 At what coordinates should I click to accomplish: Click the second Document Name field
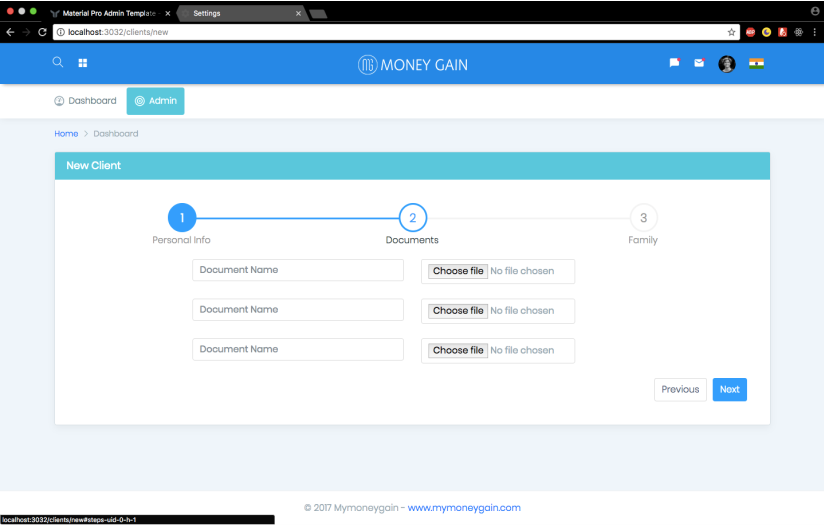tap(298, 310)
